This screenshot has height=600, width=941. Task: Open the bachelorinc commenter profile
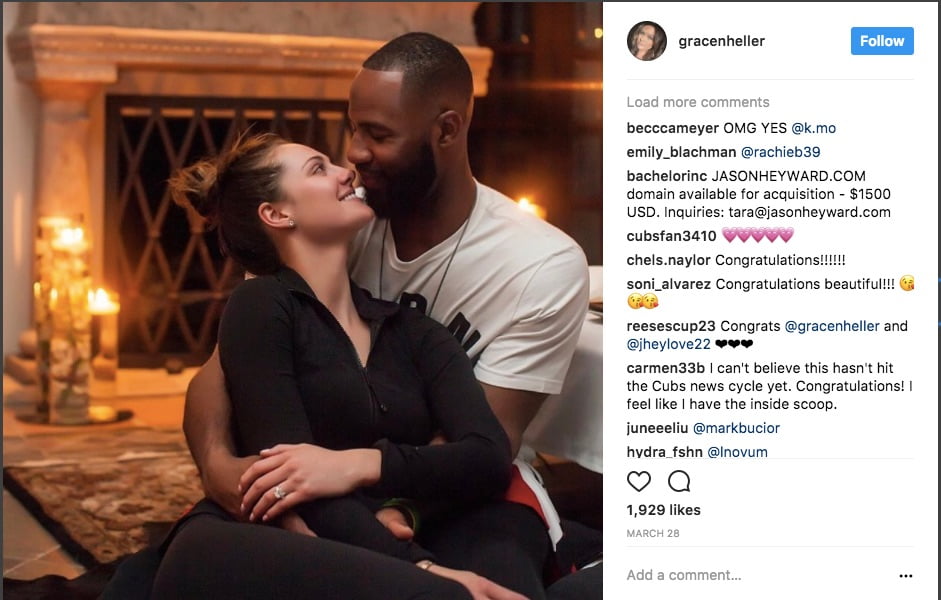click(x=666, y=176)
